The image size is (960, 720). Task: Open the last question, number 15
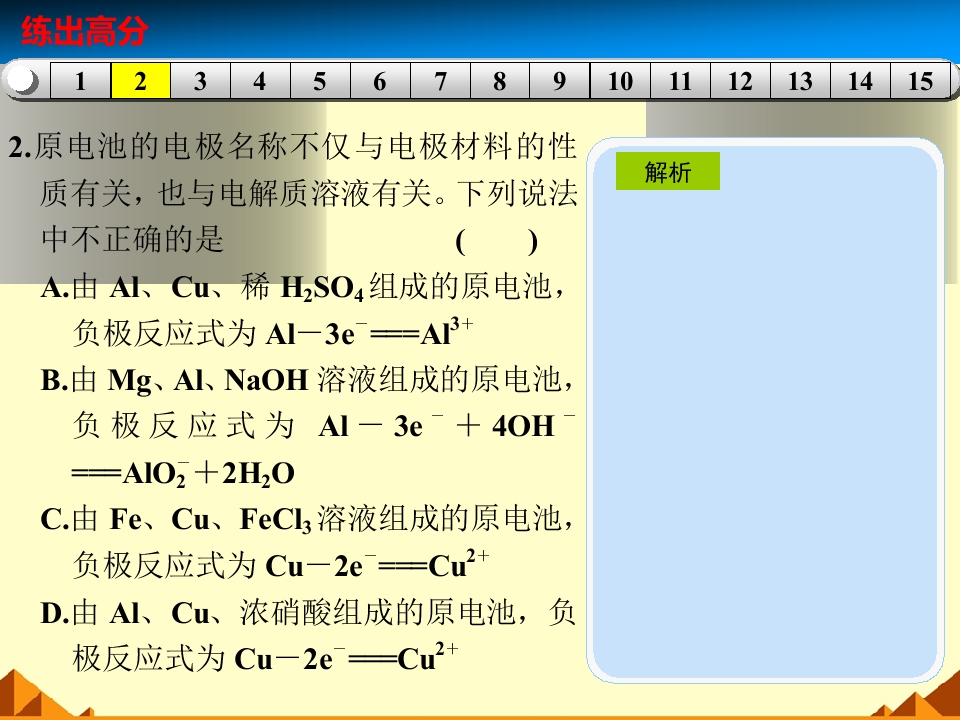click(x=920, y=82)
